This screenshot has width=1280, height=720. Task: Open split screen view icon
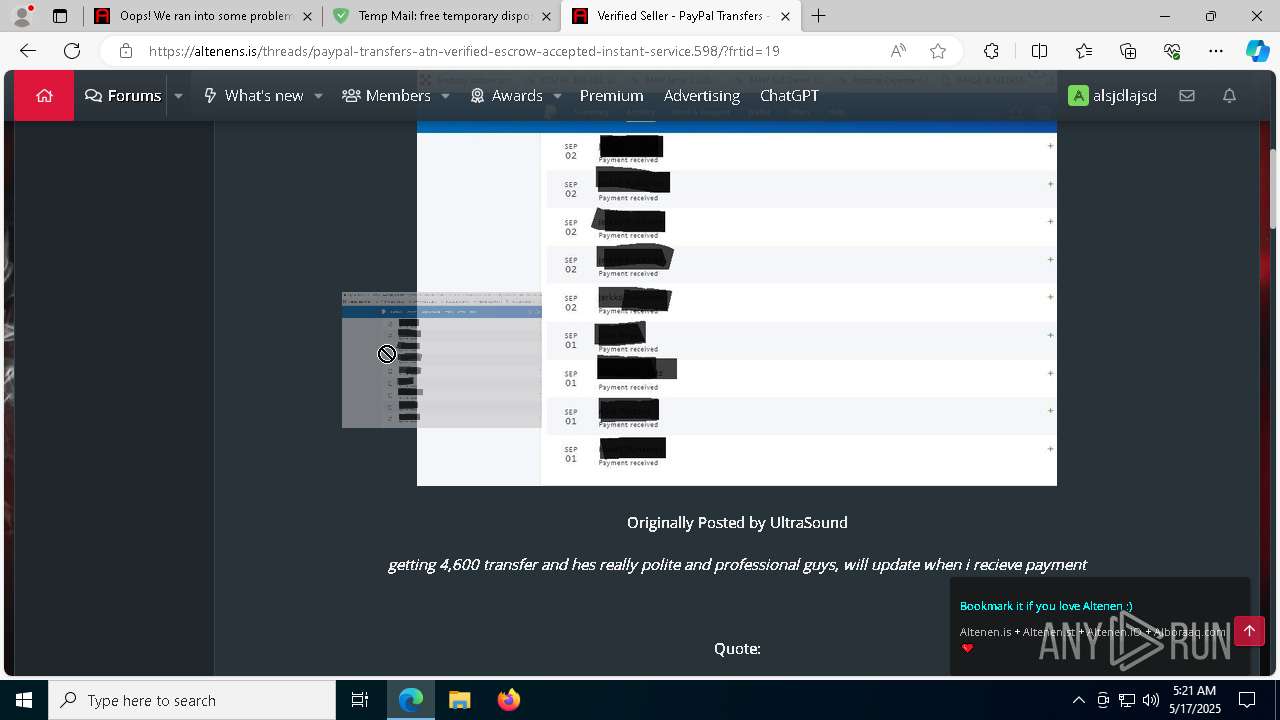pyautogui.click(x=1039, y=51)
